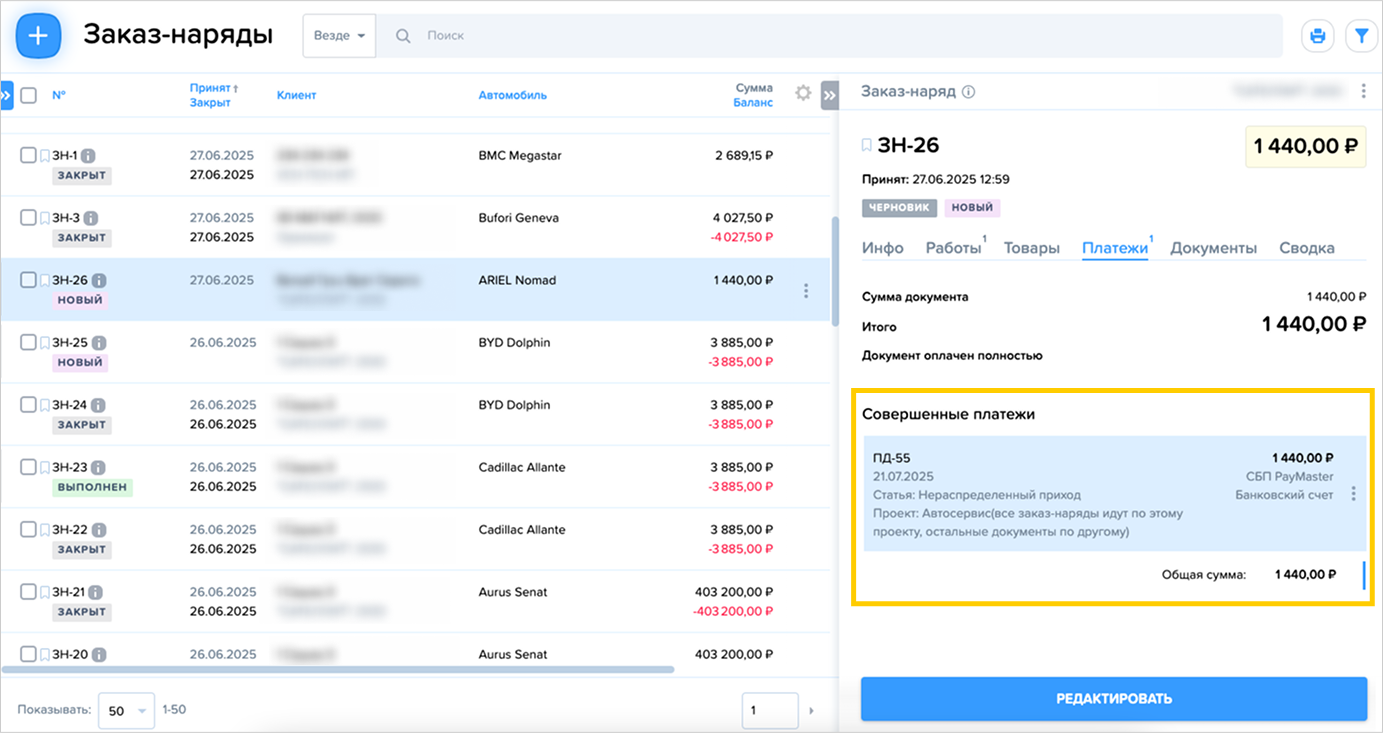Image resolution: width=1383 pixels, height=733 pixels.
Task: Open three-dot menu for ЗН-26 row
Action: 806,291
